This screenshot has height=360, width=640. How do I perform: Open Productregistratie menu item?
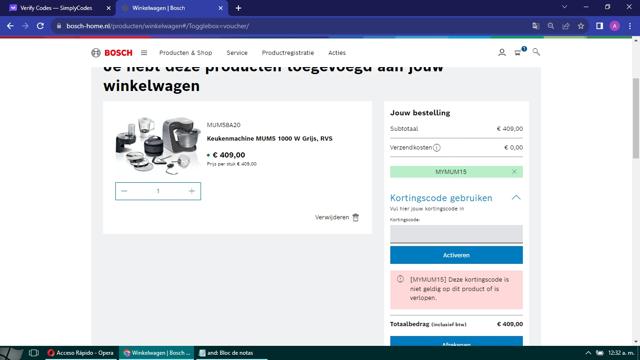(x=288, y=53)
